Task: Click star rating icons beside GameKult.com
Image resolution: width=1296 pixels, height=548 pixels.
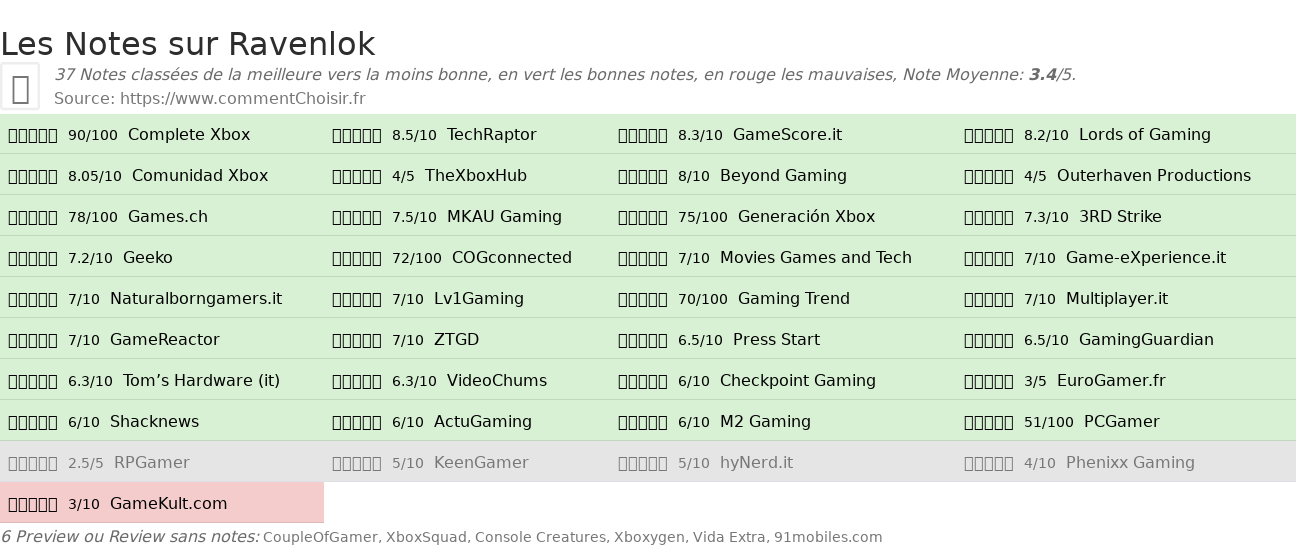Action: coord(33,504)
